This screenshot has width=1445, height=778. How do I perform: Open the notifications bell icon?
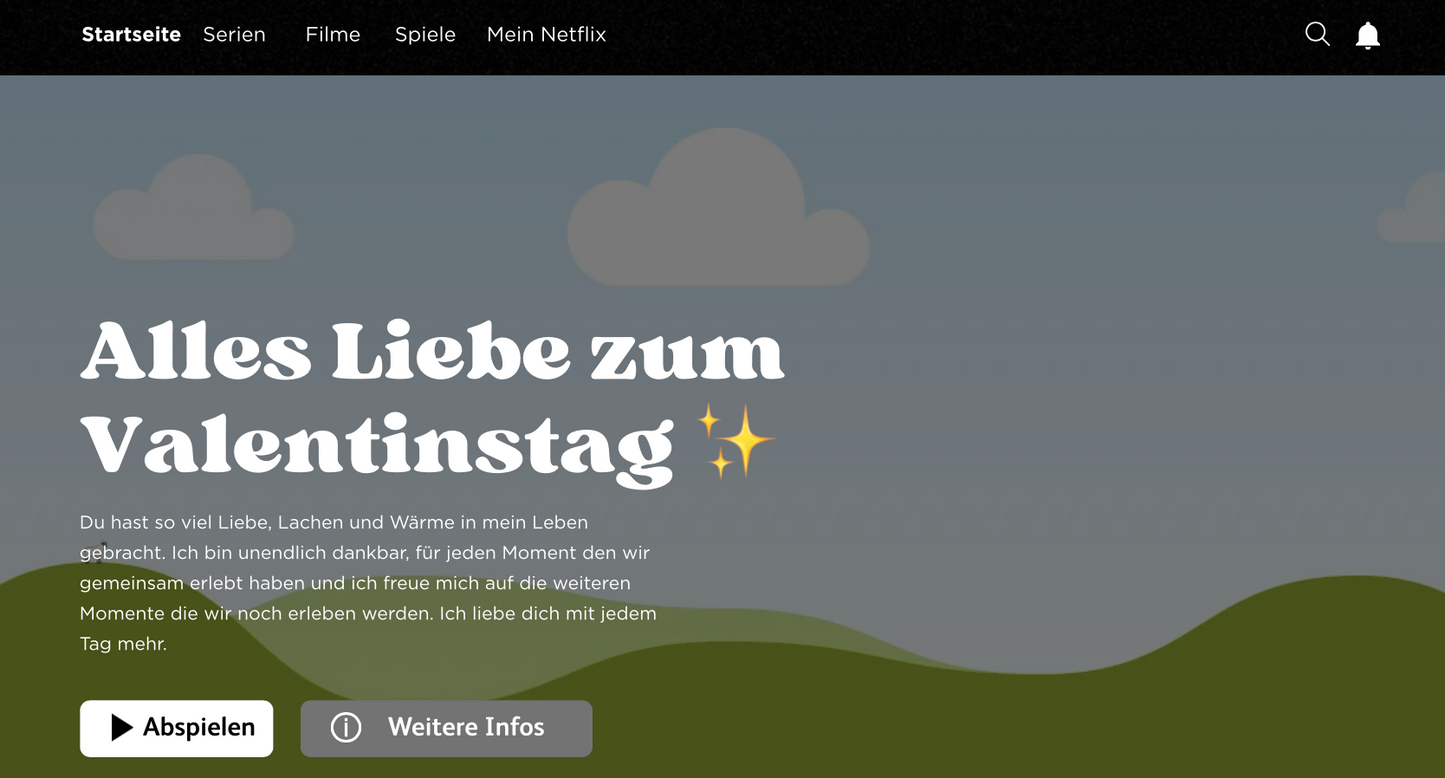pos(1368,34)
